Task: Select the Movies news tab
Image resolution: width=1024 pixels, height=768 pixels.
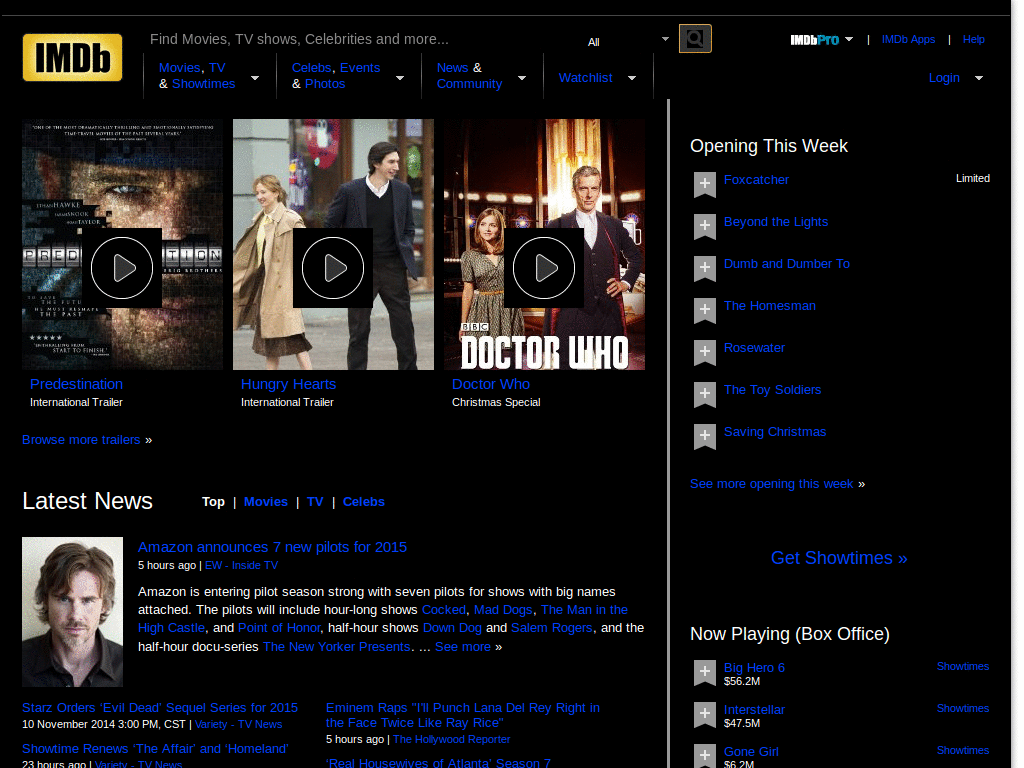Action: tap(266, 502)
